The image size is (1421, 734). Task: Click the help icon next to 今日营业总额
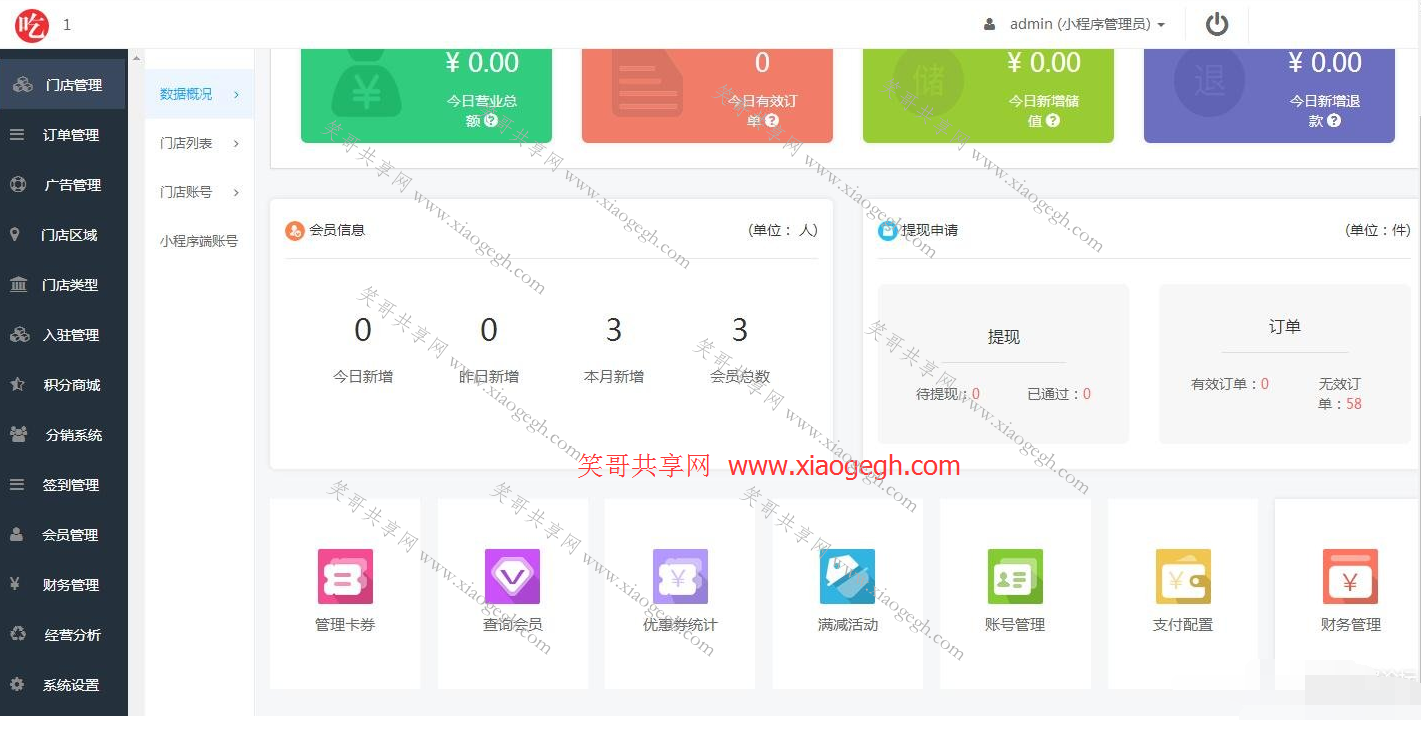491,120
